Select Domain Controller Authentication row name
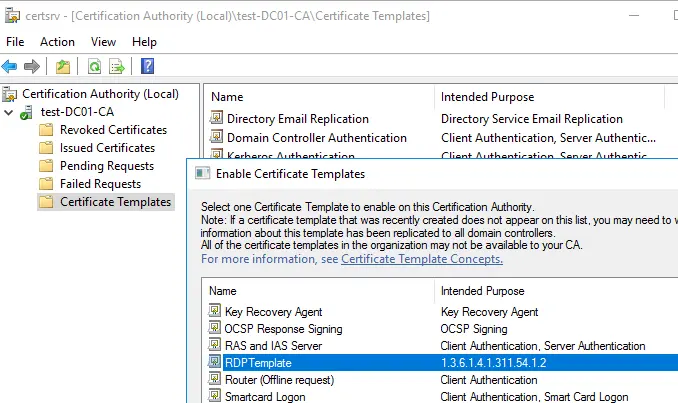Image resolution: width=678 pixels, height=403 pixels. coord(317,138)
